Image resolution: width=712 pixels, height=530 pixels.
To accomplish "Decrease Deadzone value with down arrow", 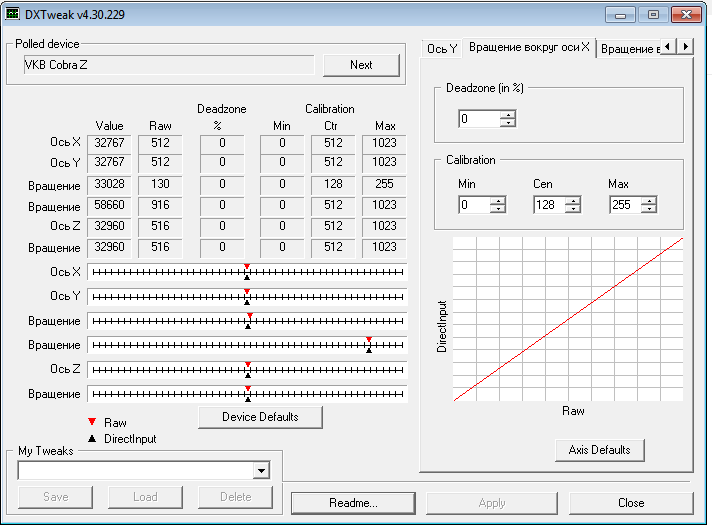I will (x=508, y=123).
